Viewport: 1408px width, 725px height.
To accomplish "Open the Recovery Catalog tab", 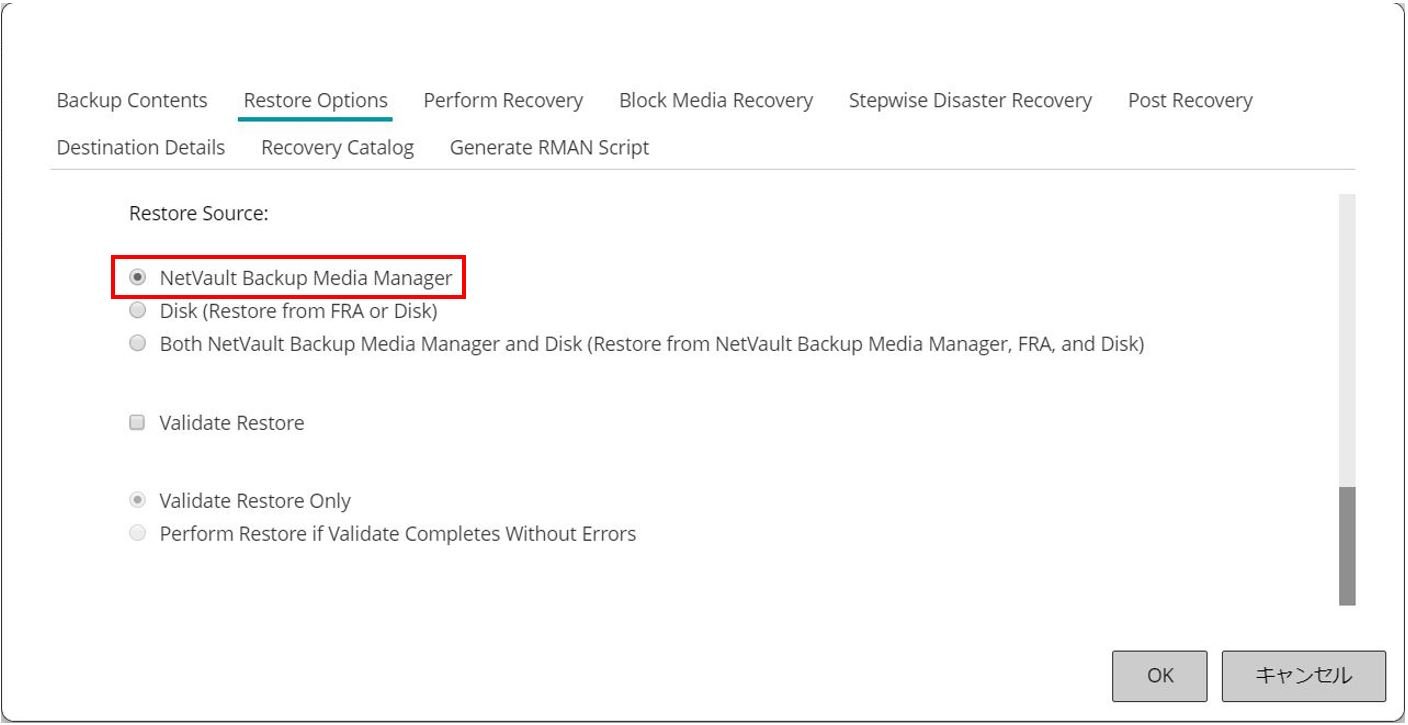I will [x=337, y=148].
